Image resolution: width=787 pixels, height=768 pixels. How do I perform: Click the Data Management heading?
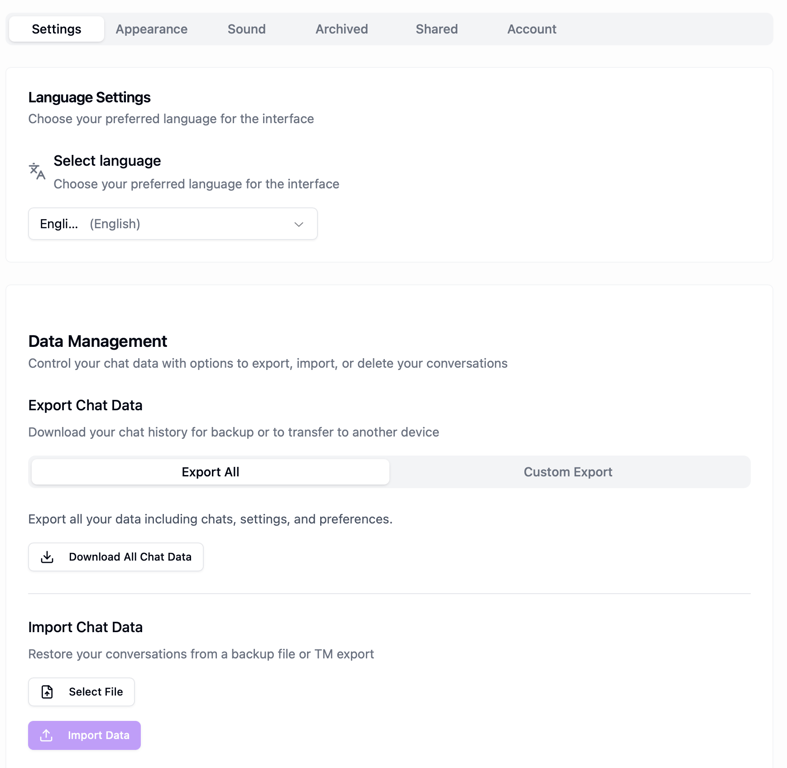coord(97,341)
